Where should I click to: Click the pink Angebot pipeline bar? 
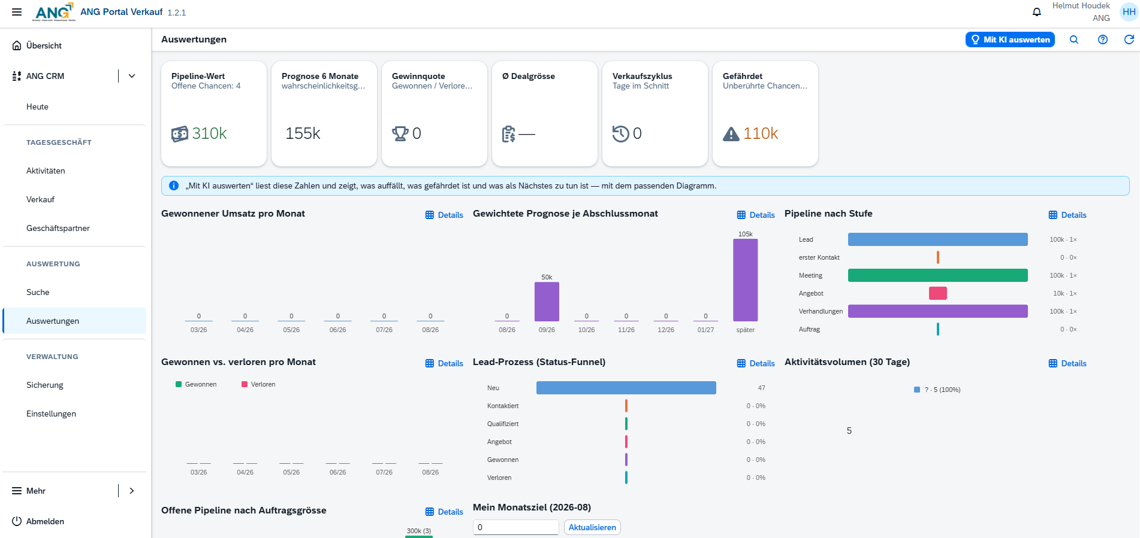pyautogui.click(x=938, y=293)
